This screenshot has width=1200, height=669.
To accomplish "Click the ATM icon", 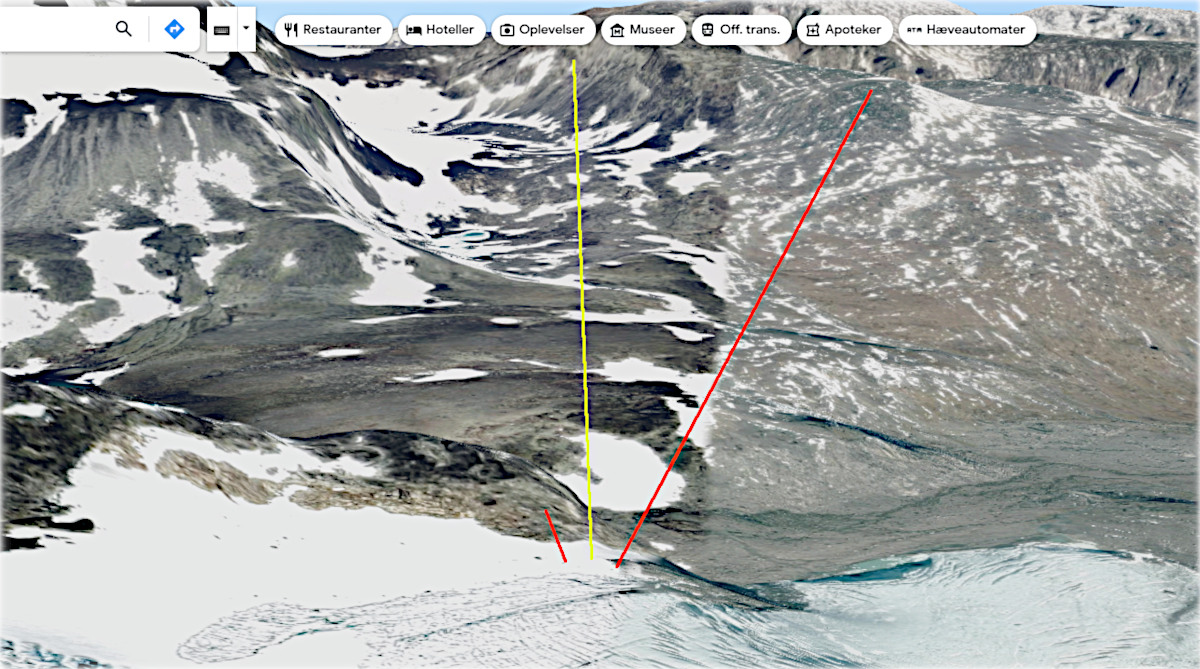I will click(914, 30).
